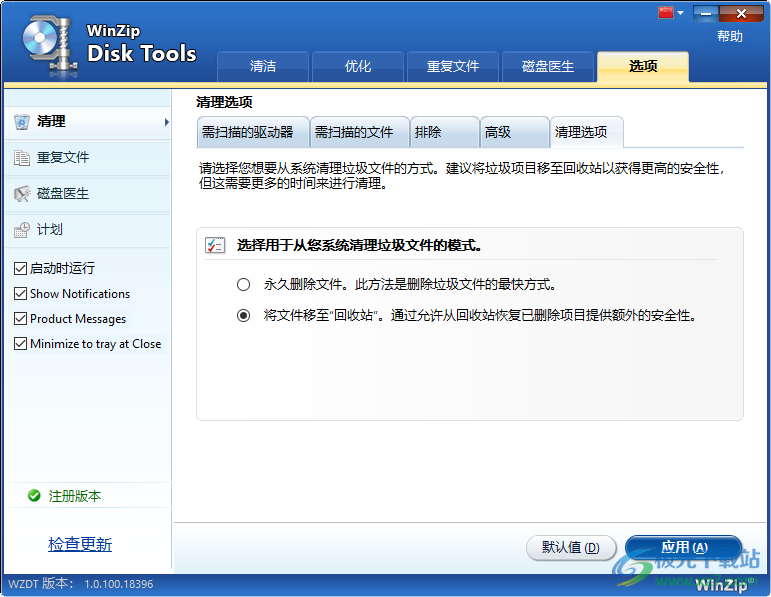The height and width of the screenshot is (597, 771).
Task: Select the 选项 main tab
Action: click(643, 66)
